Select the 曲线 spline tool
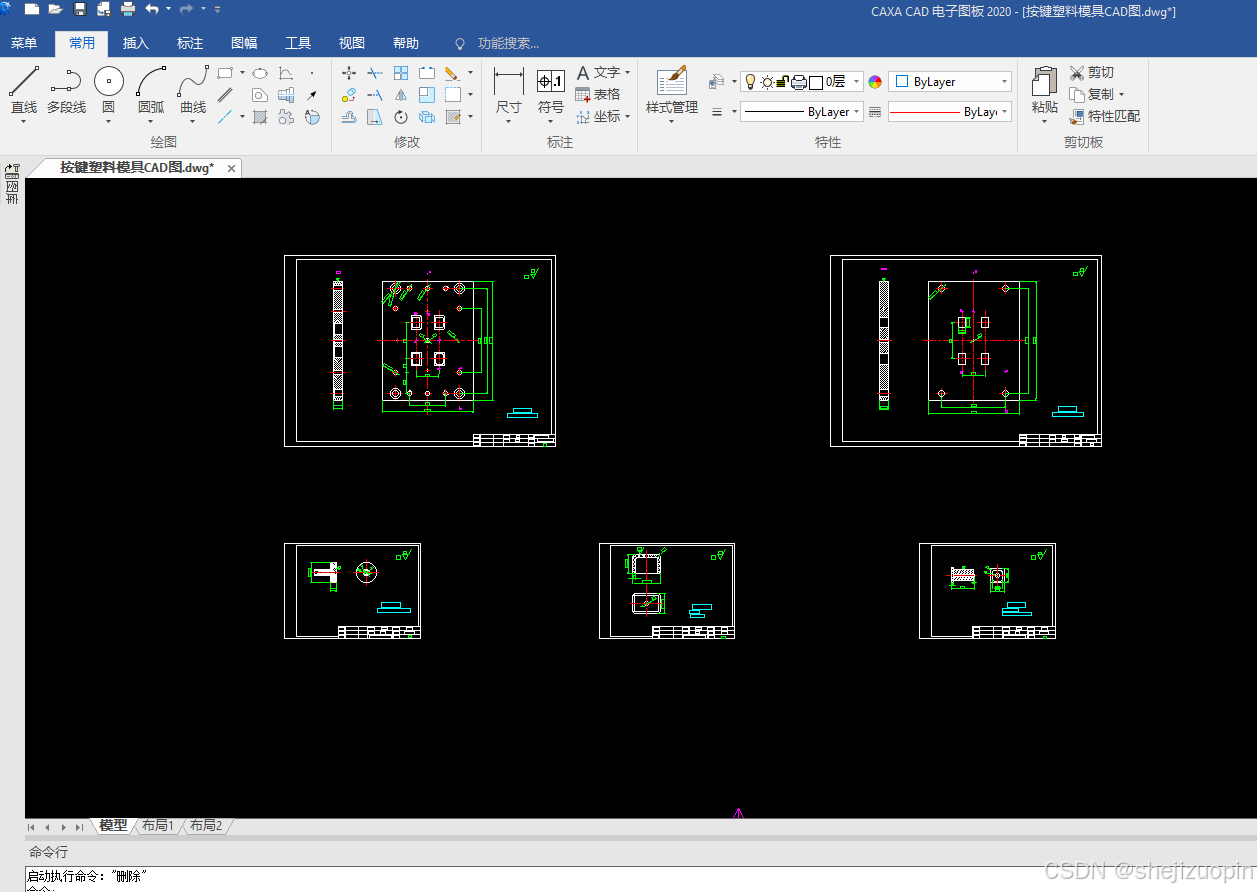 point(193,88)
